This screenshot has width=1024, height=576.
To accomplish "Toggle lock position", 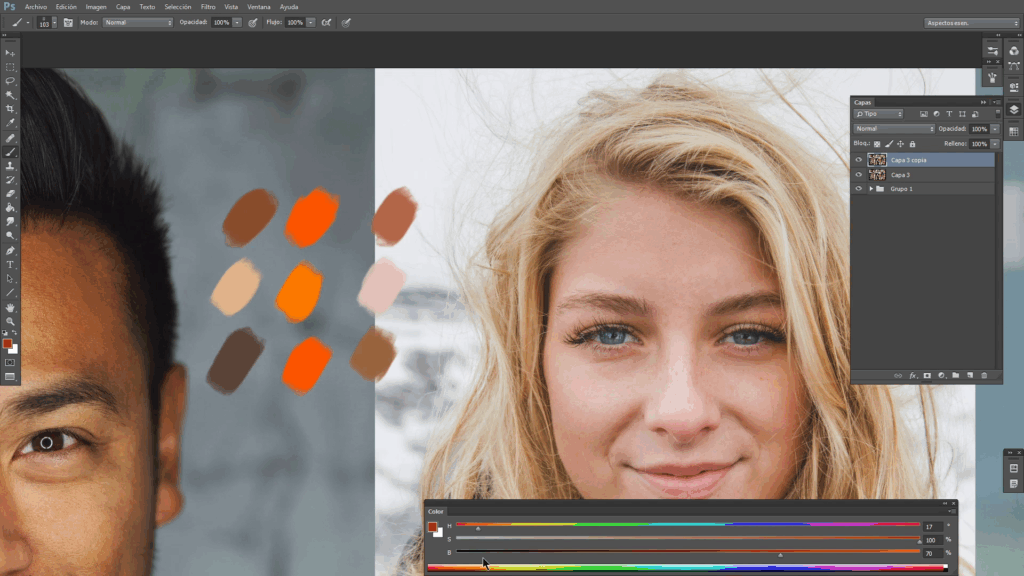I will tap(901, 144).
